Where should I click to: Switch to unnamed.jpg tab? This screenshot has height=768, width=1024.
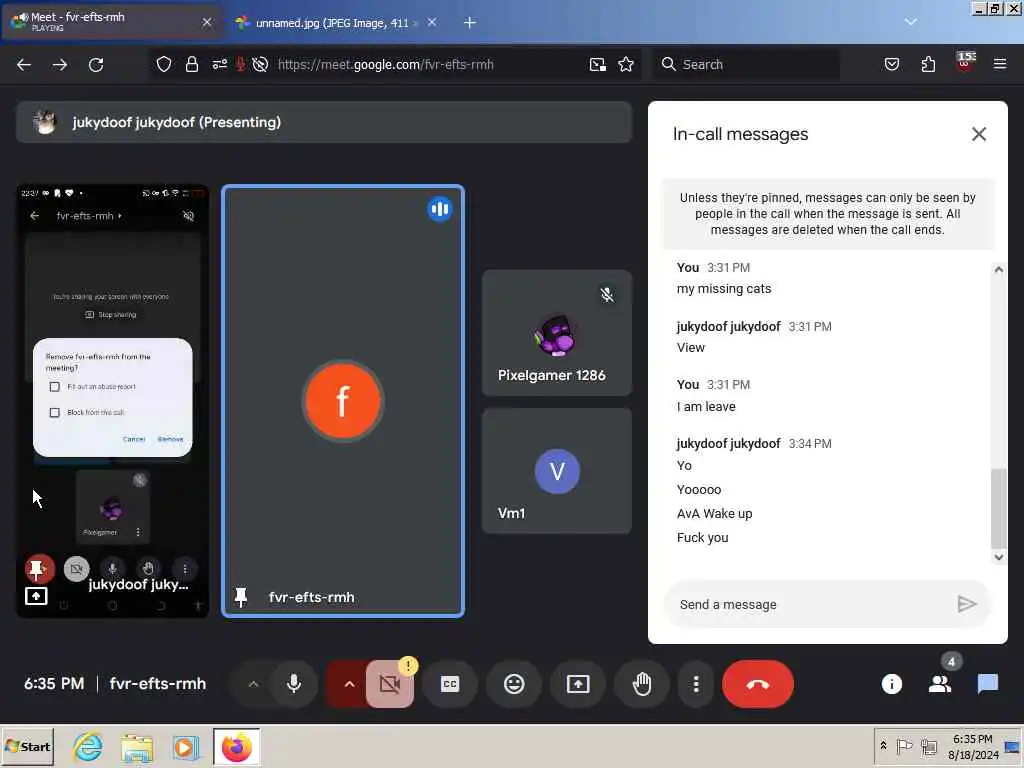click(x=332, y=23)
